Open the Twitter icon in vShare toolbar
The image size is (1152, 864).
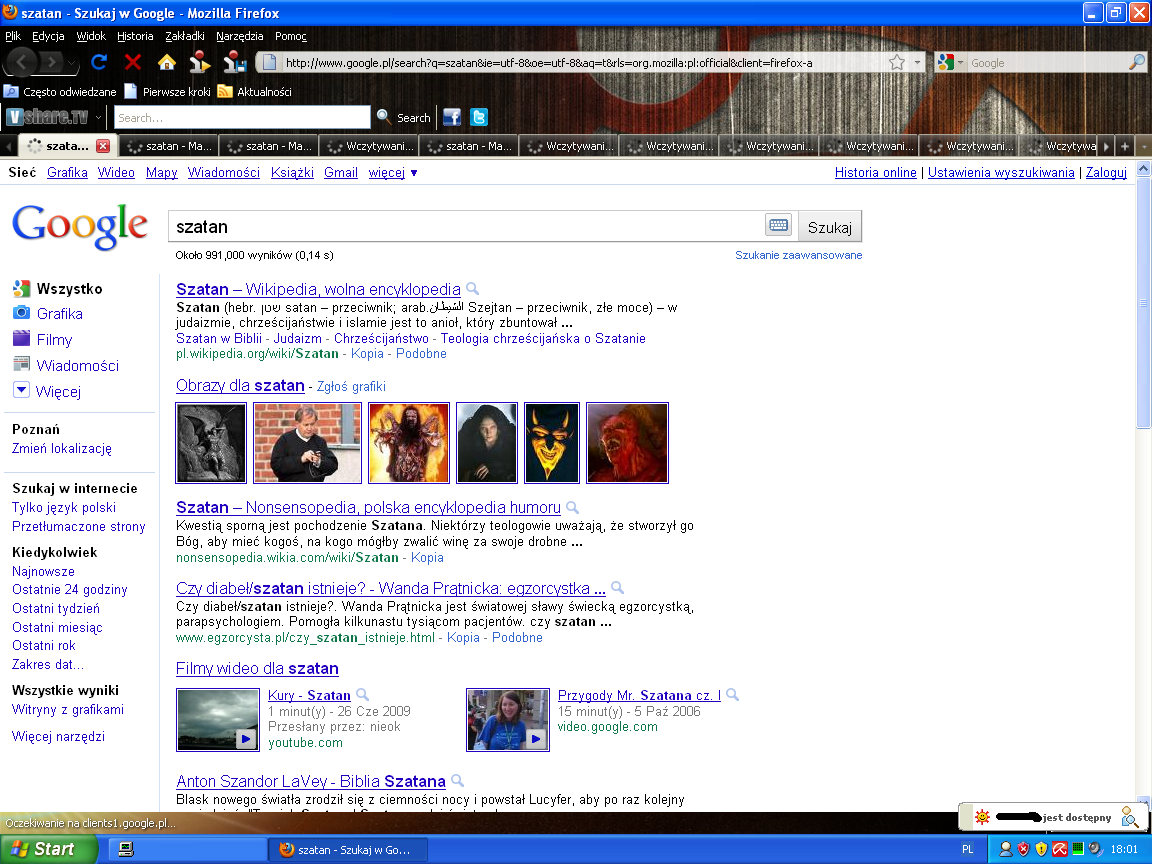(x=479, y=117)
